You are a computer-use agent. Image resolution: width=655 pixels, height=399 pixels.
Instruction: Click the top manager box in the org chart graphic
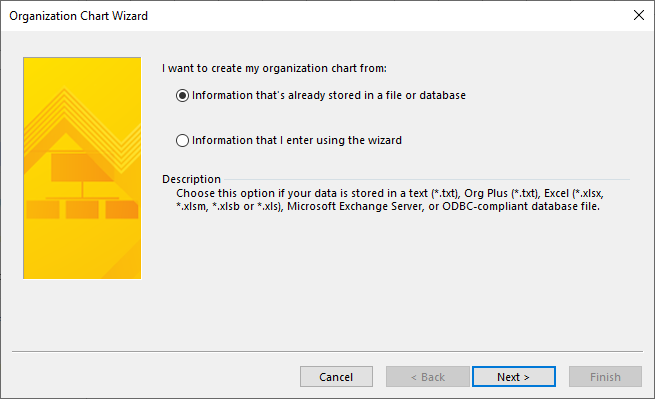click(82, 167)
